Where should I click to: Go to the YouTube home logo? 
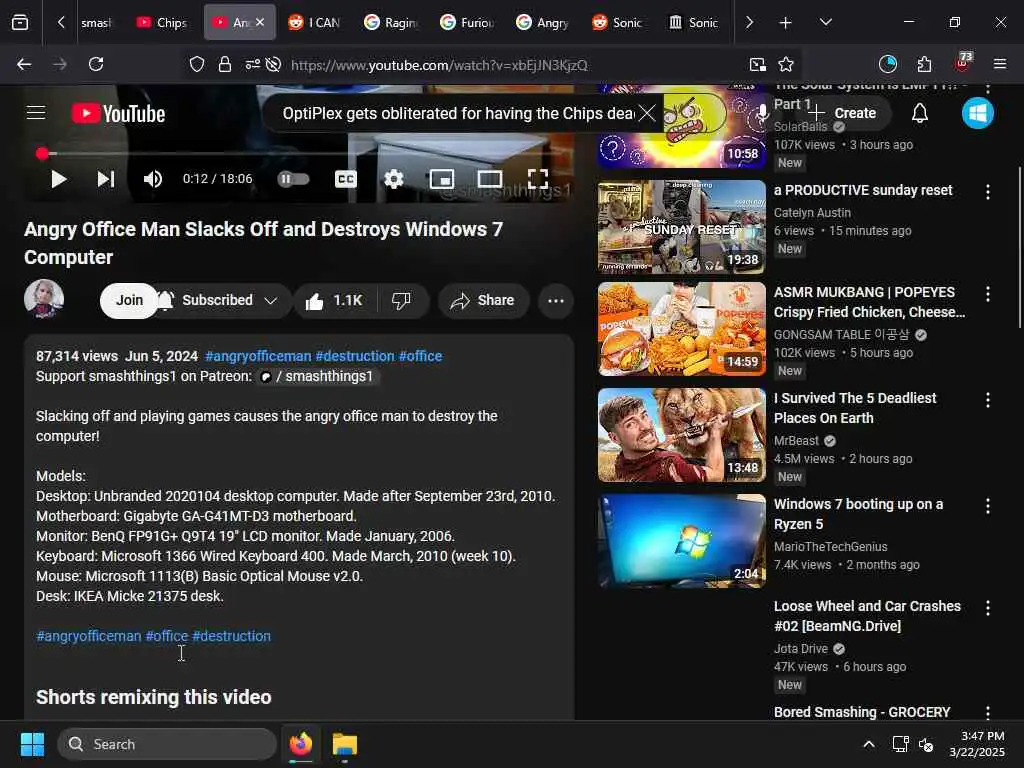118,114
